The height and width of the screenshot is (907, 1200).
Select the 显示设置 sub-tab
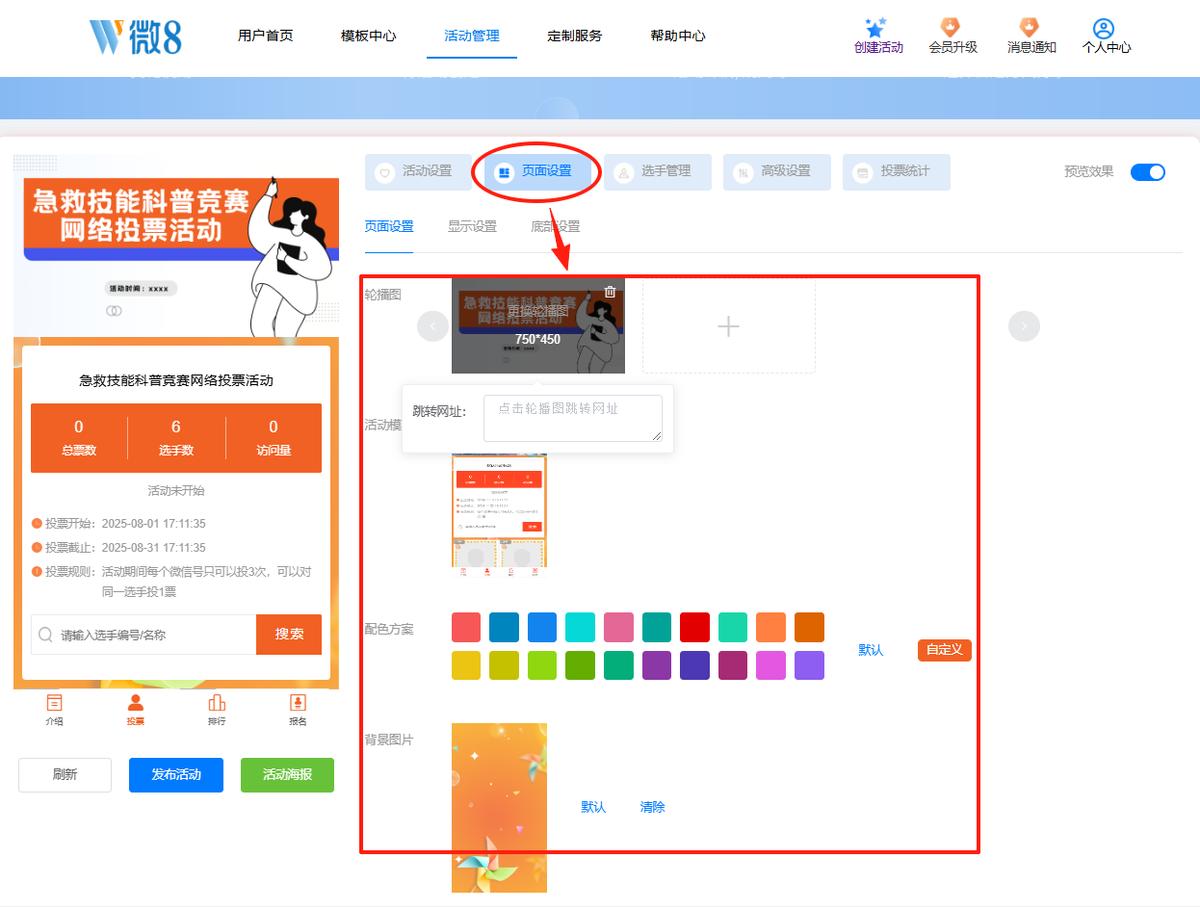point(472,227)
